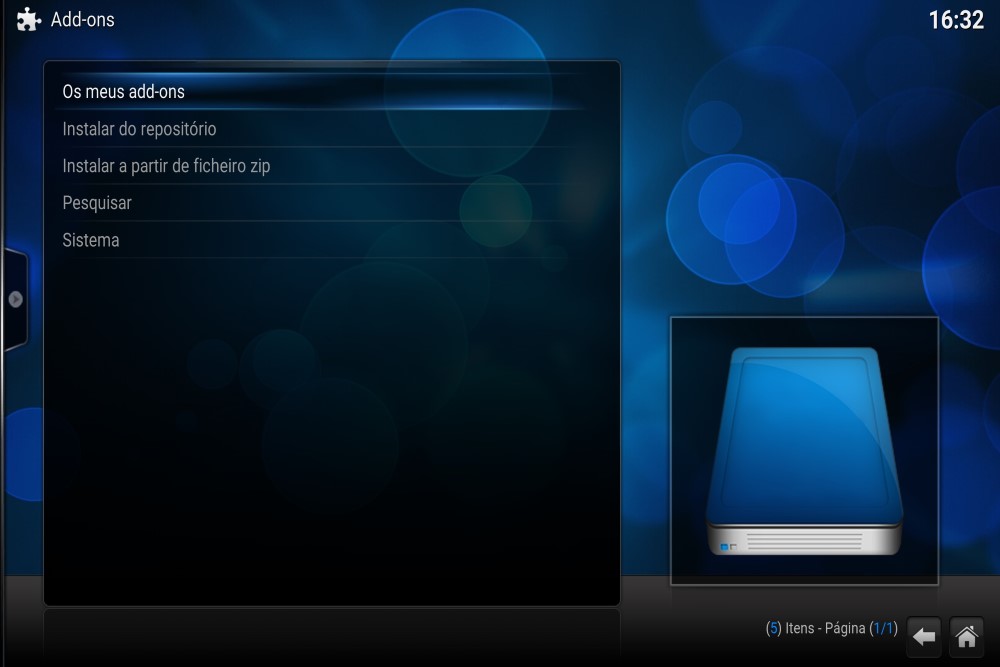Click the empty list area below Sistema
Screen dimensions: 1000x667
tap(330, 420)
